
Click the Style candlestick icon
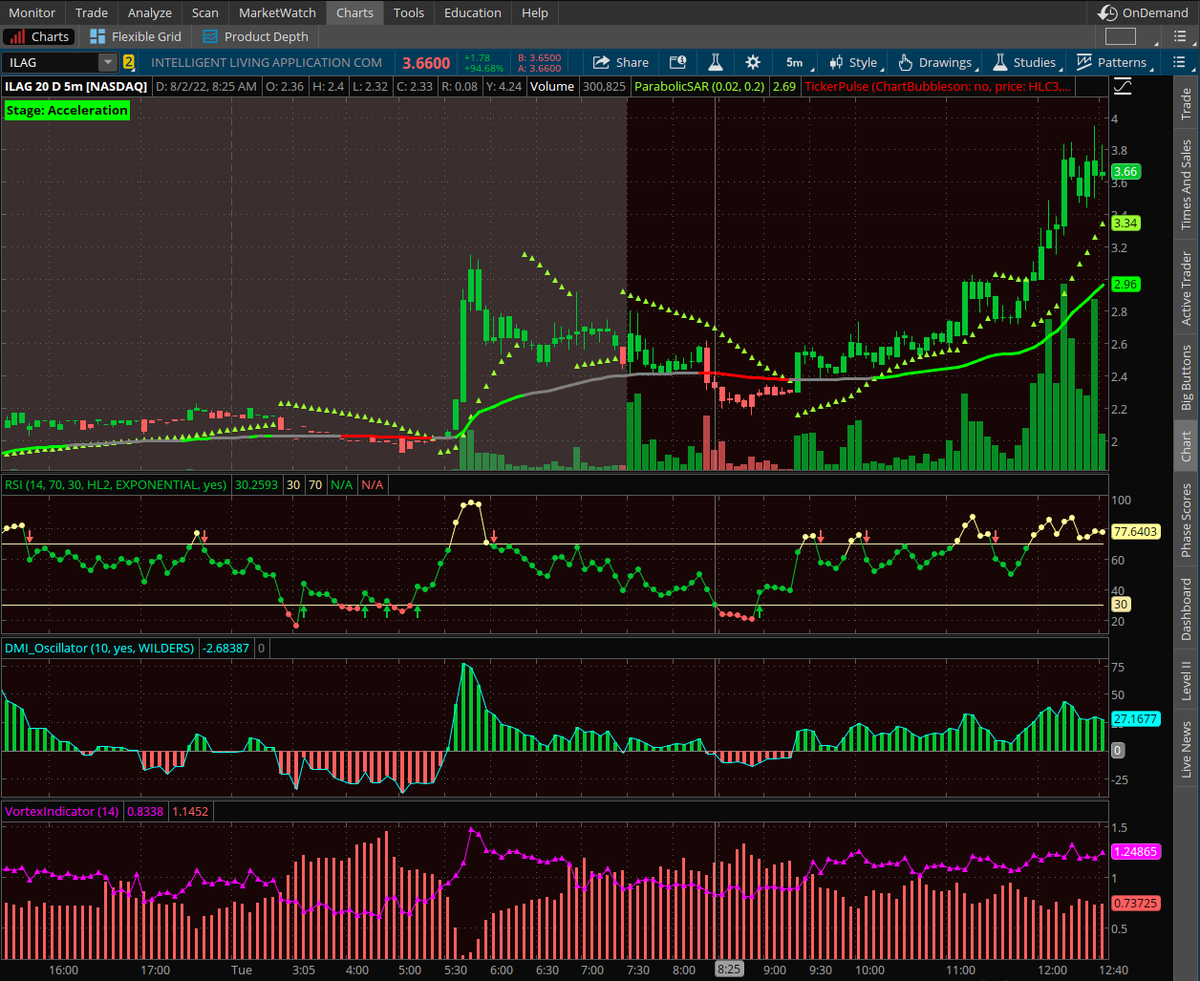pos(836,62)
